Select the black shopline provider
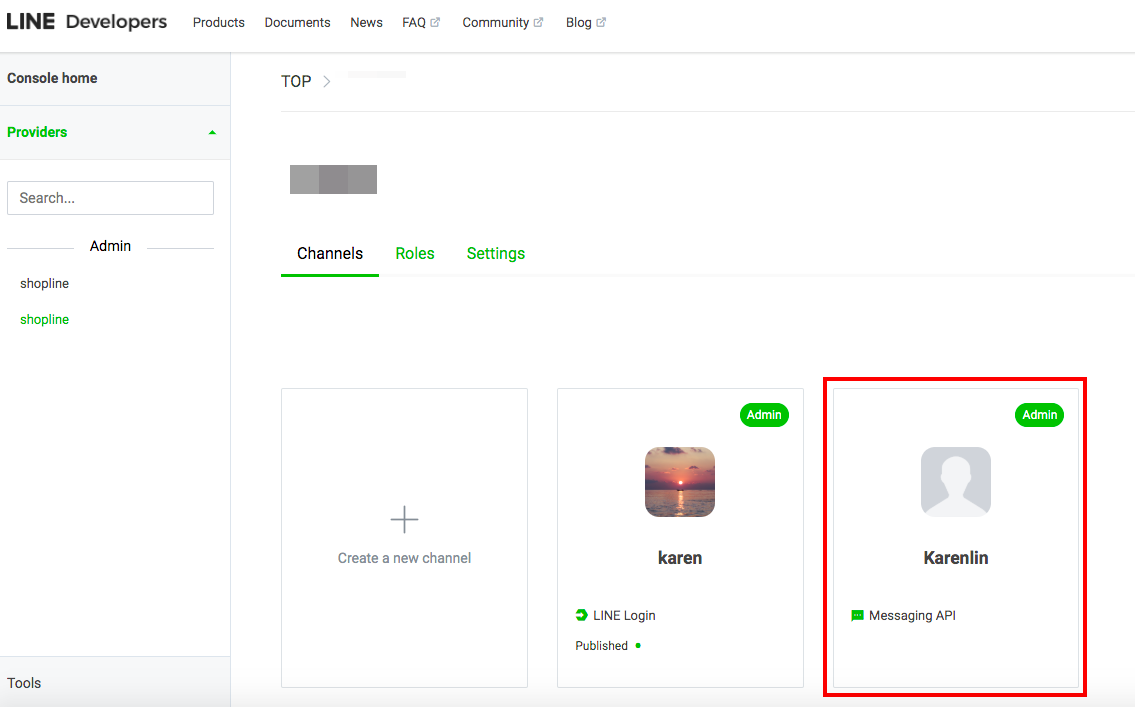The width and height of the screenshot is (1135, 707). click(x=44, y=284)
